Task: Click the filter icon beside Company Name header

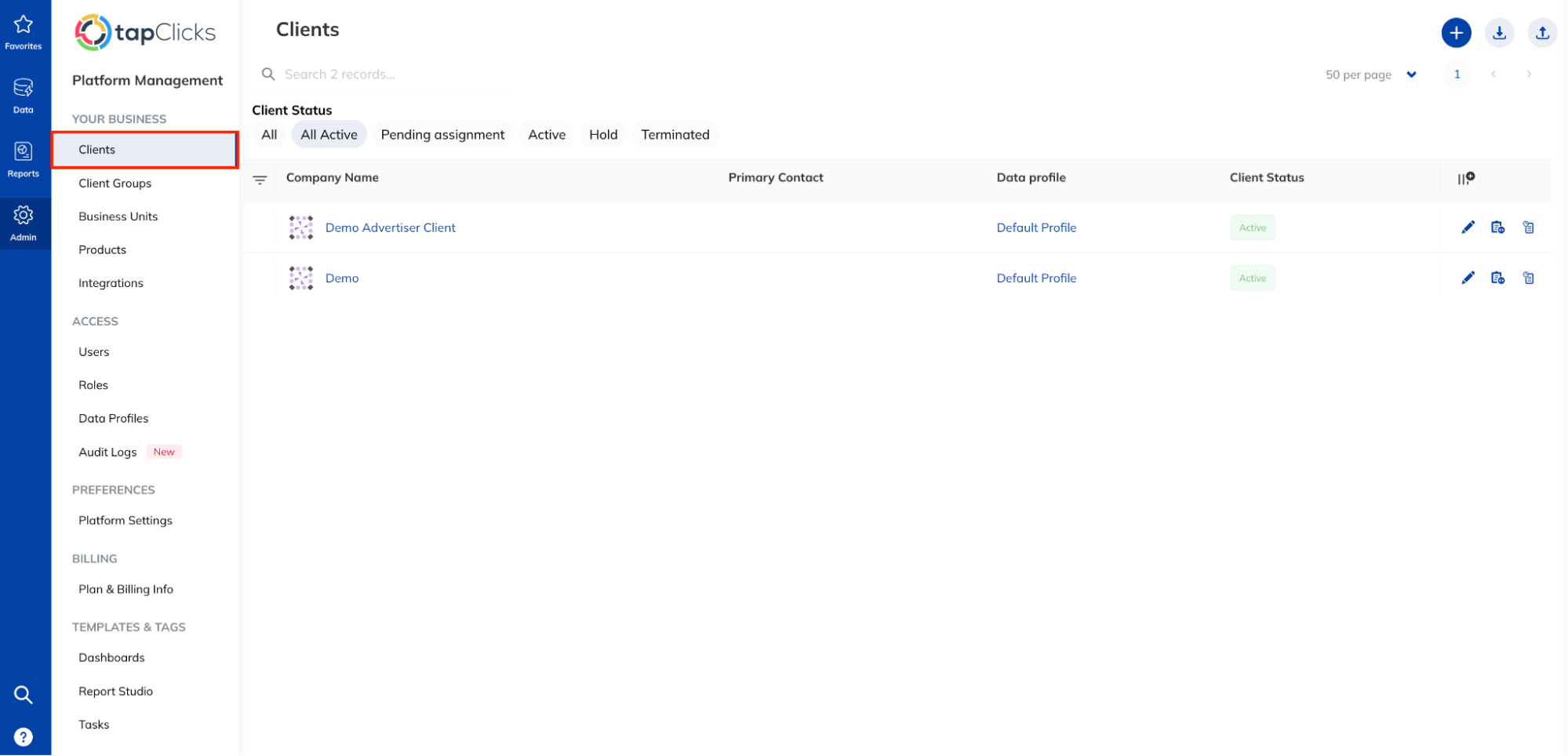Action: pos(260,179)
